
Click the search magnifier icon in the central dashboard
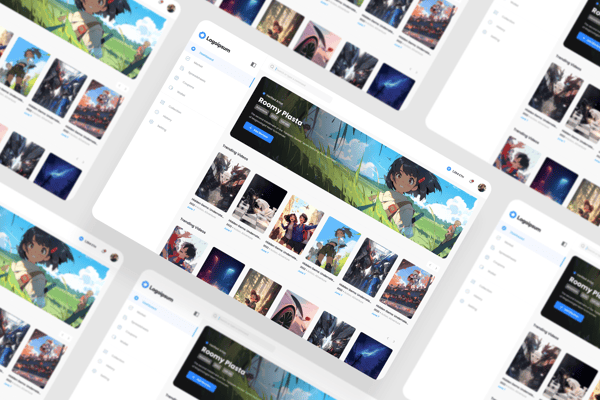click(x=272, y=67)
